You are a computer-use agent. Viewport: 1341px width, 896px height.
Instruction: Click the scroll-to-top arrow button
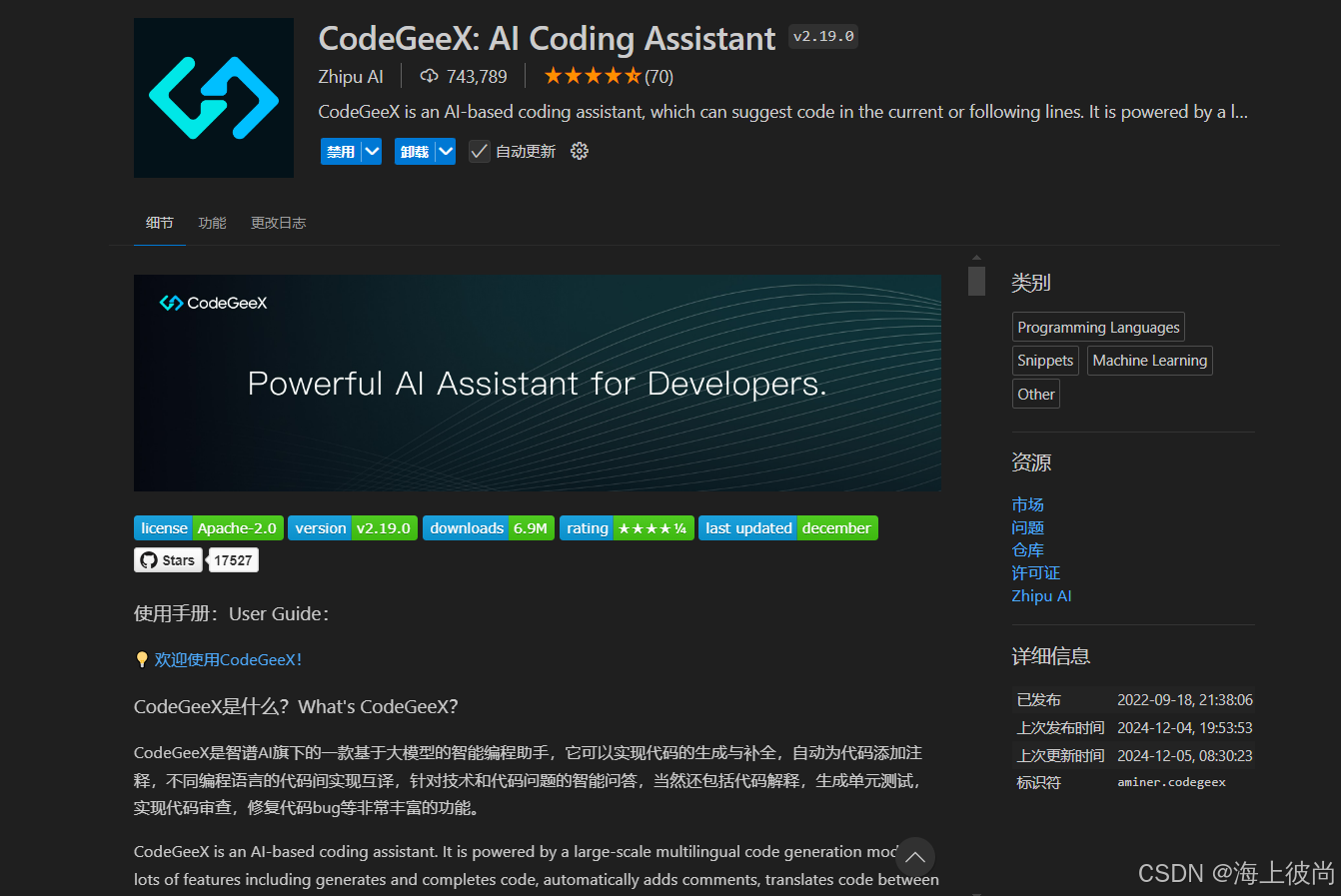click(914, 857)
